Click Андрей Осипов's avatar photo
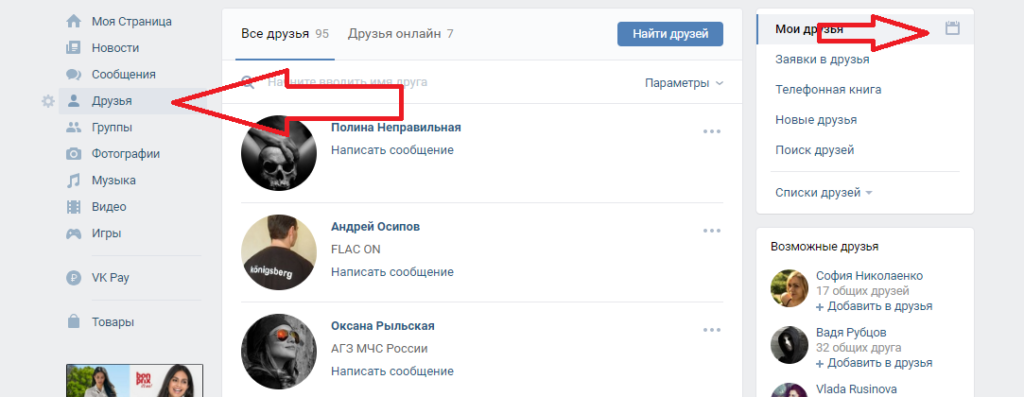 pyautogui.click(x=279, y=252)
